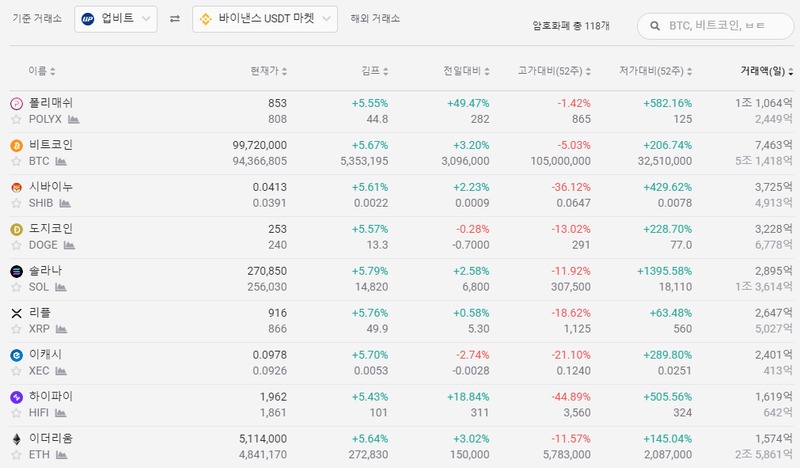The height and width of the screenshot is (468, 800).
Task: Sort by 전일대비 column header
Action: pyautogui.click(x=466, y=71)
